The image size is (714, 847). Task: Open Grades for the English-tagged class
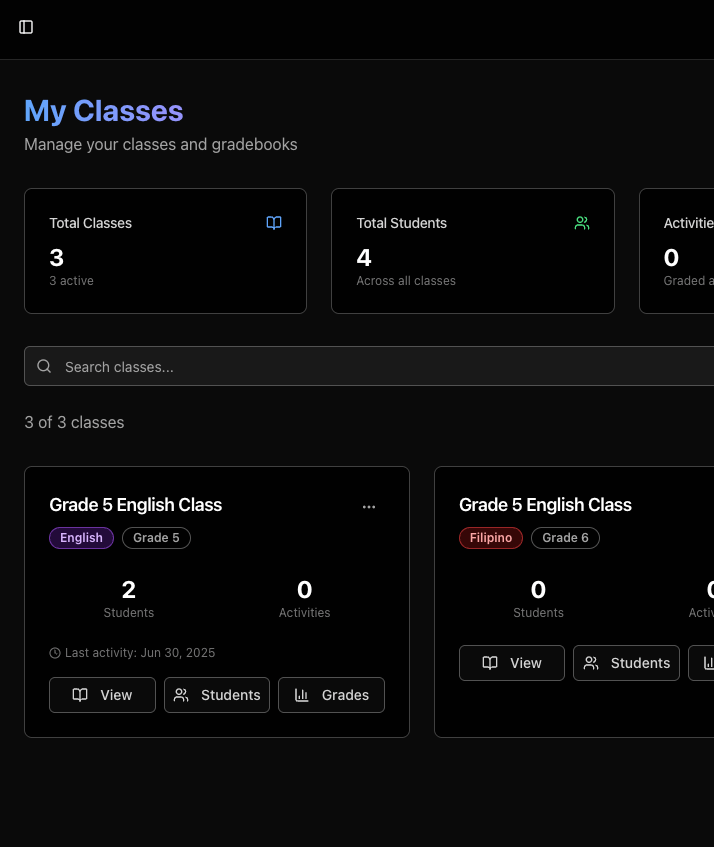[331, 695]
